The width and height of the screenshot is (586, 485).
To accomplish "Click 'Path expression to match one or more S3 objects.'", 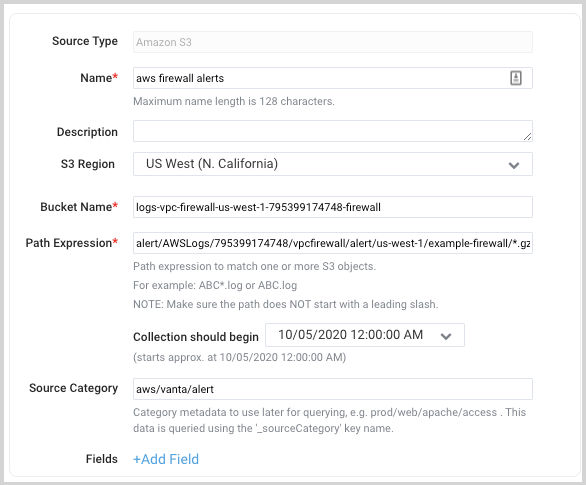I will (x=255, y=266).
